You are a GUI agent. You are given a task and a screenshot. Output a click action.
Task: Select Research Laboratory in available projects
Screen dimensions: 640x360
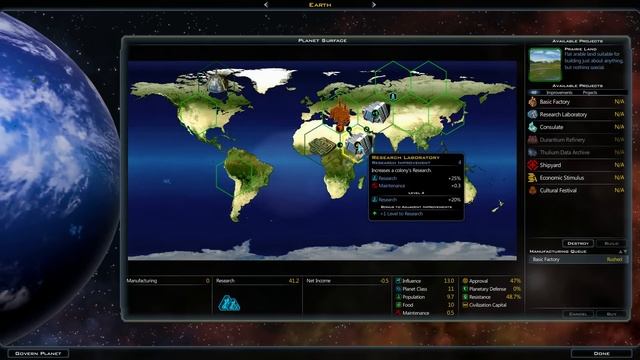tap(577, 114)
